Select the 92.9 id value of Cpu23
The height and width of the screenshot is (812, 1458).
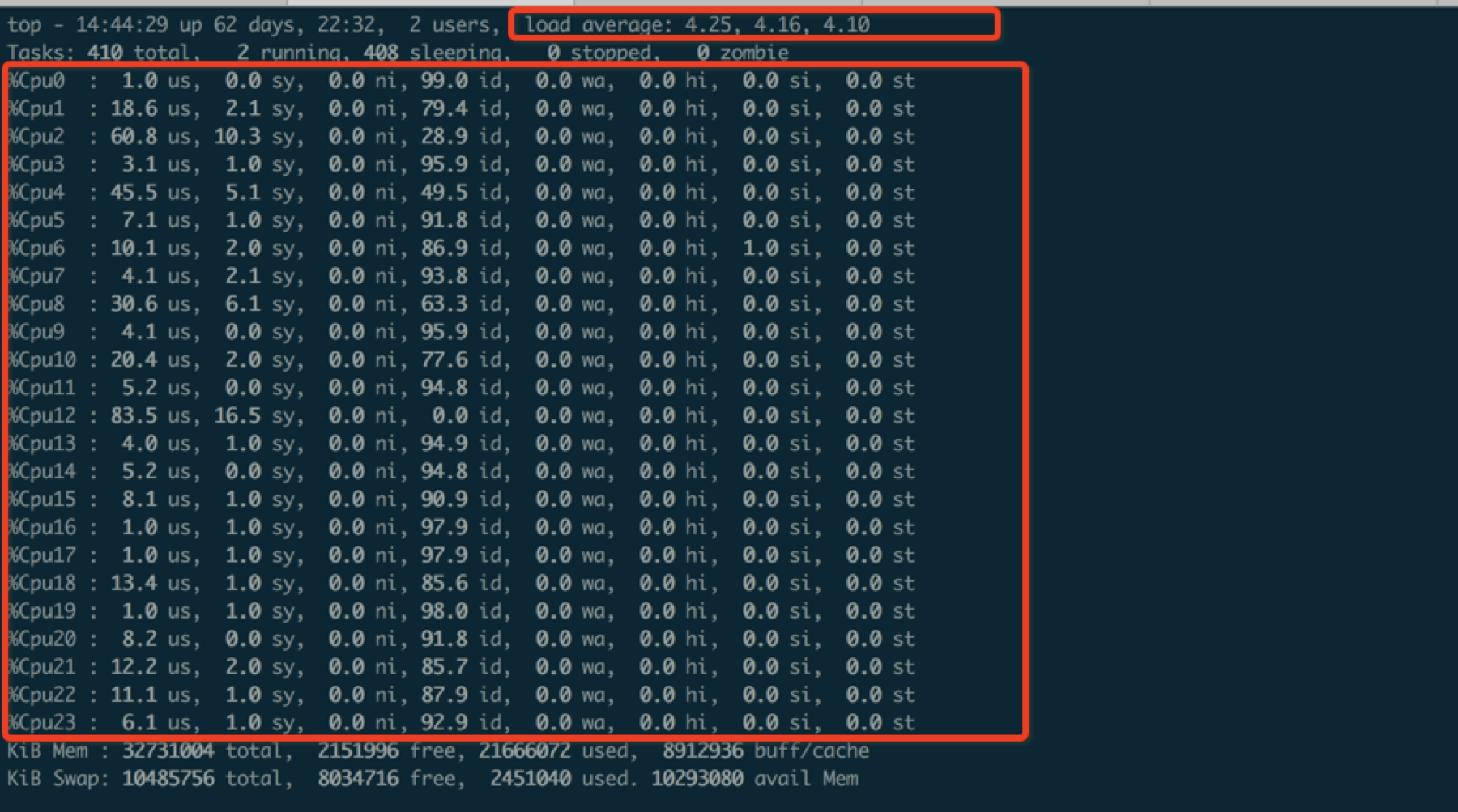[444, 723]
